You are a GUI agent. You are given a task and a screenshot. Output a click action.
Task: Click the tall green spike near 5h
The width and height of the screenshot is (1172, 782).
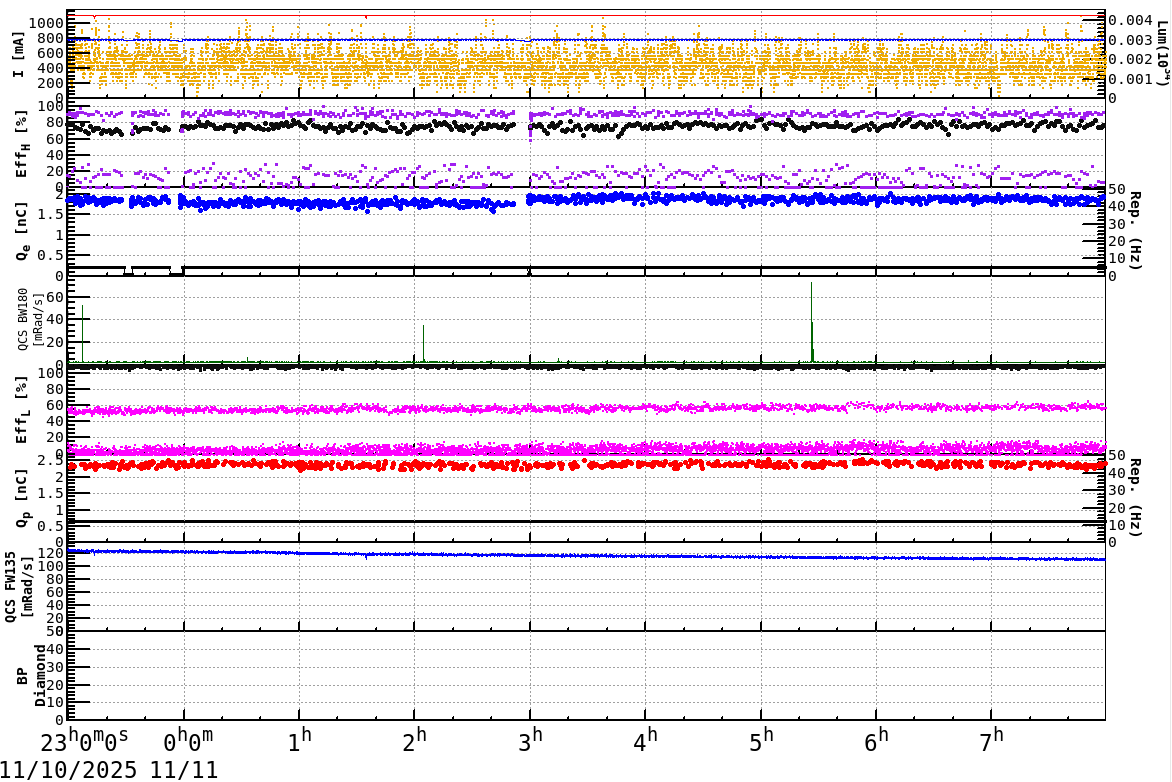(812, 320)
